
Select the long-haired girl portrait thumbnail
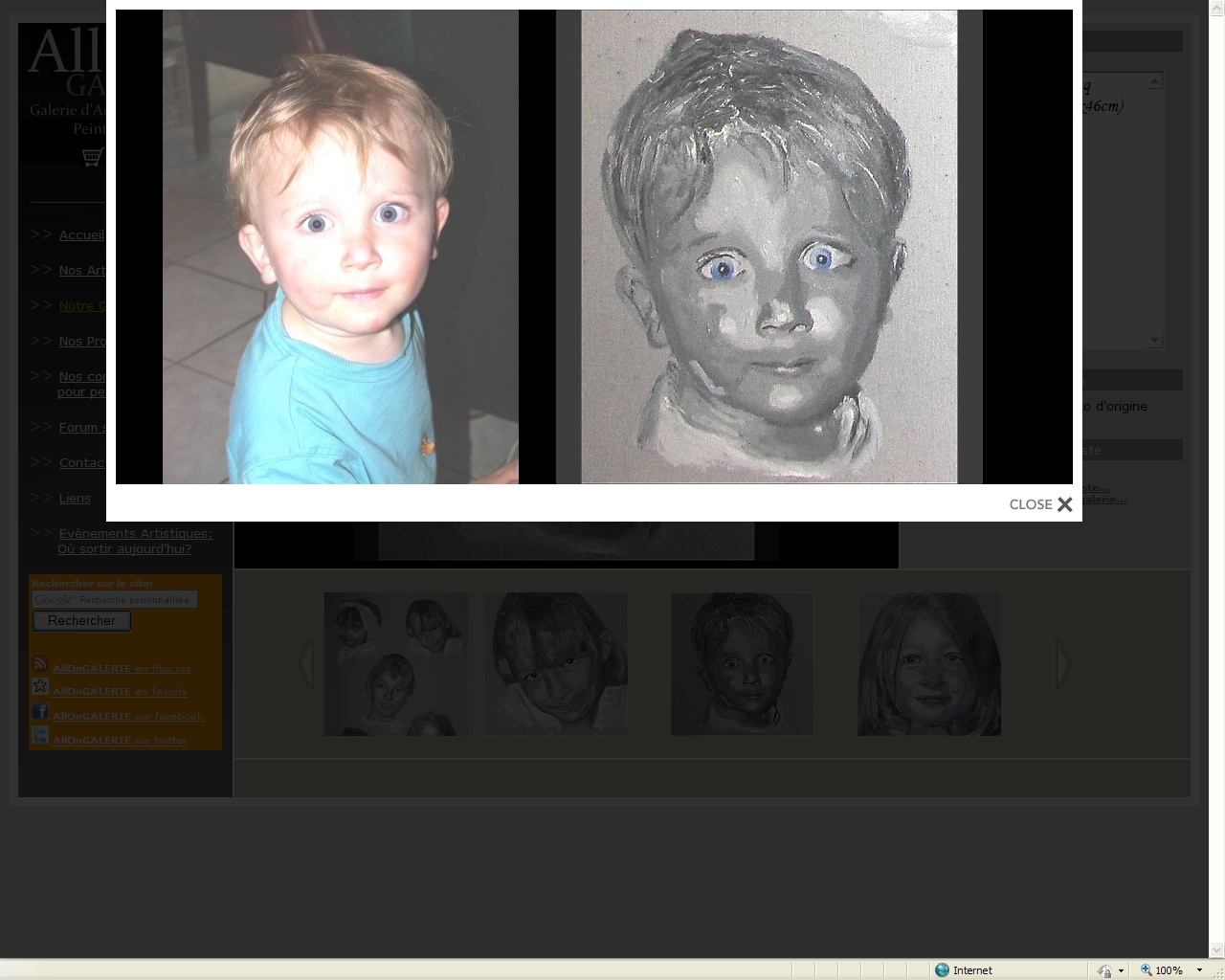pos(928,664)
